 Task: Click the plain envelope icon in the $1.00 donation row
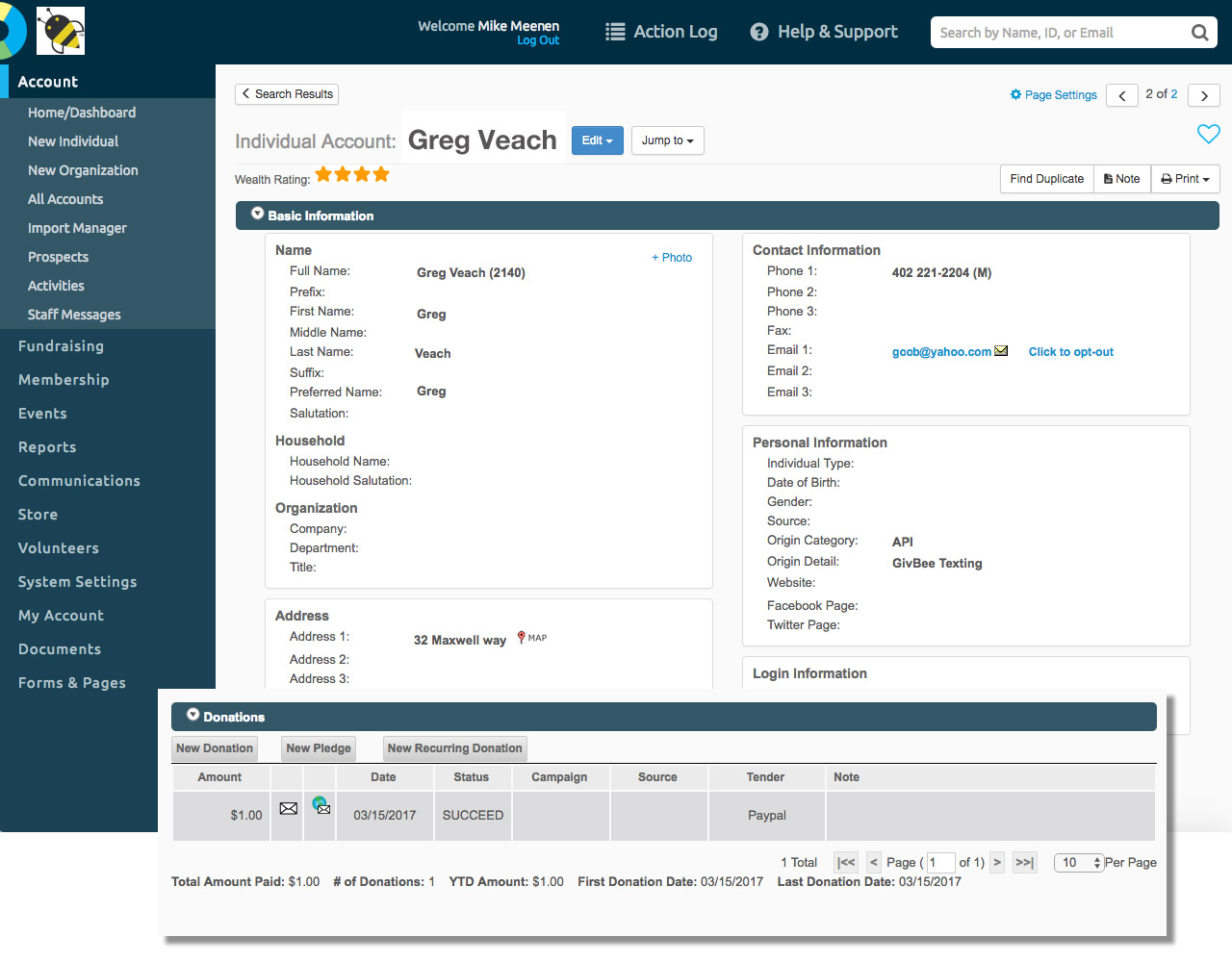click(288, 808)
